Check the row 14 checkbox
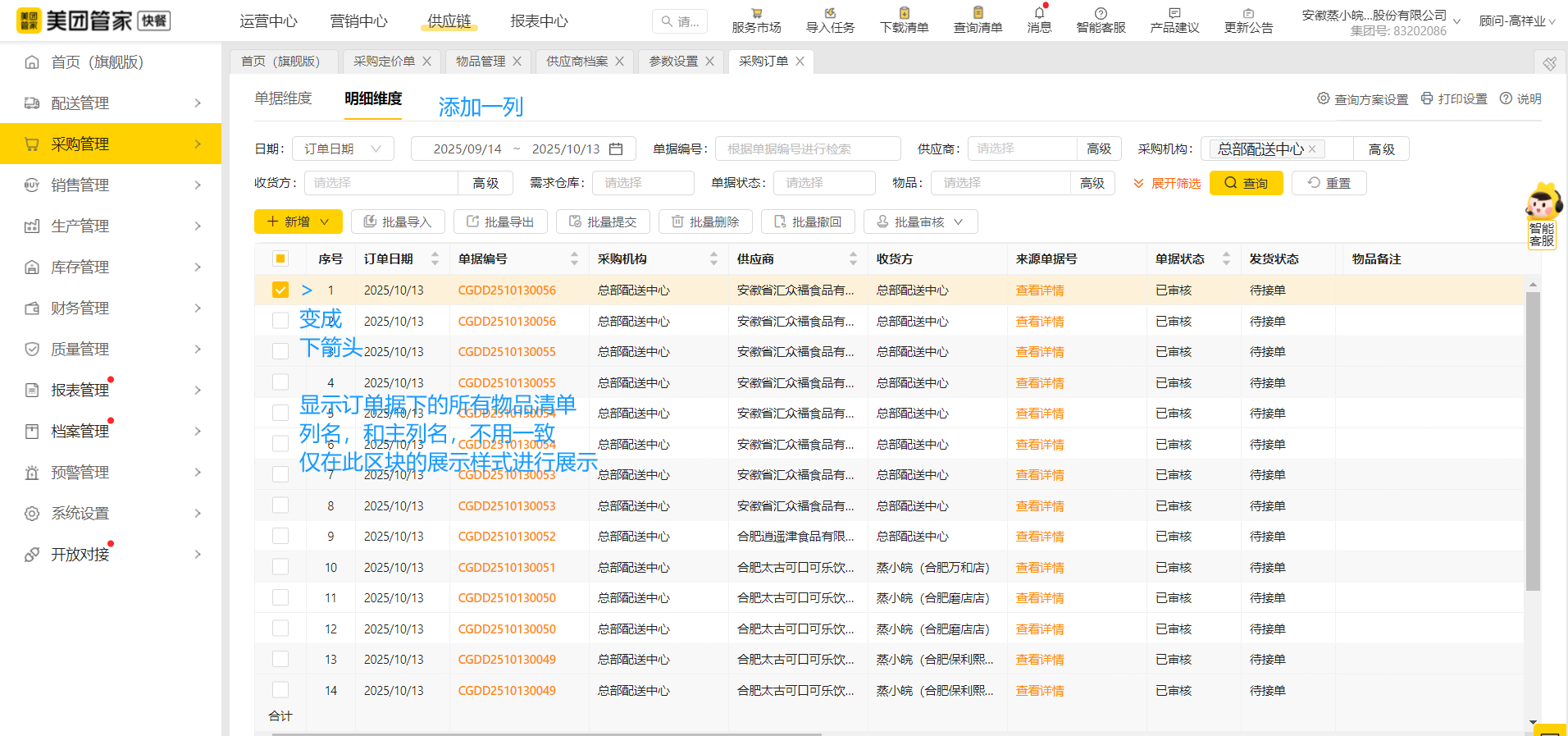1568x736 pixels. [x=280, y=690]
